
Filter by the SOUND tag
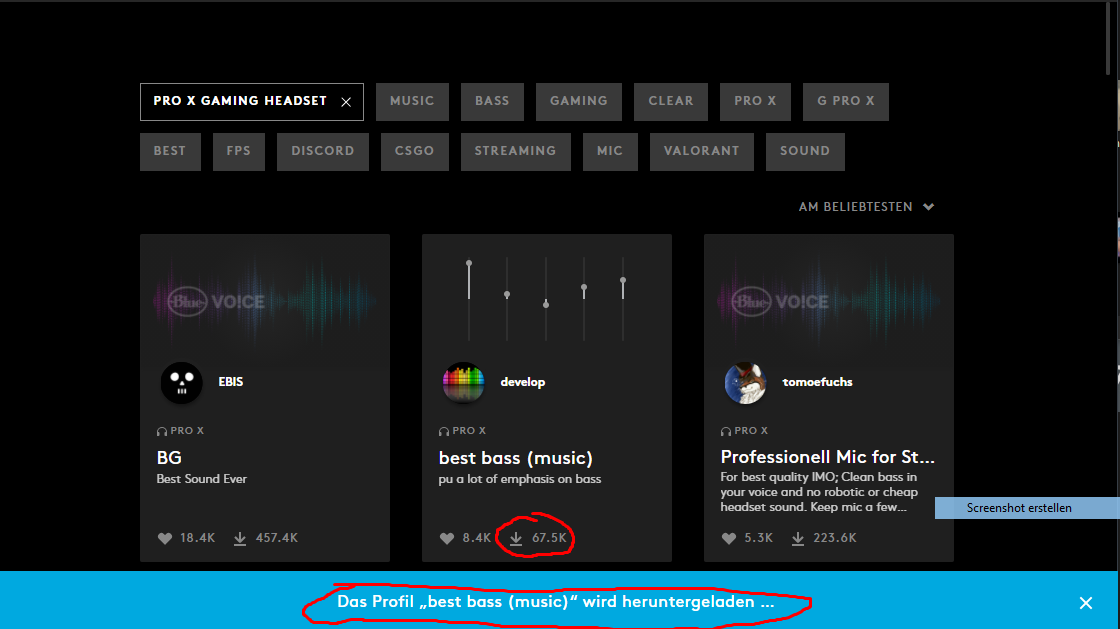805,151
